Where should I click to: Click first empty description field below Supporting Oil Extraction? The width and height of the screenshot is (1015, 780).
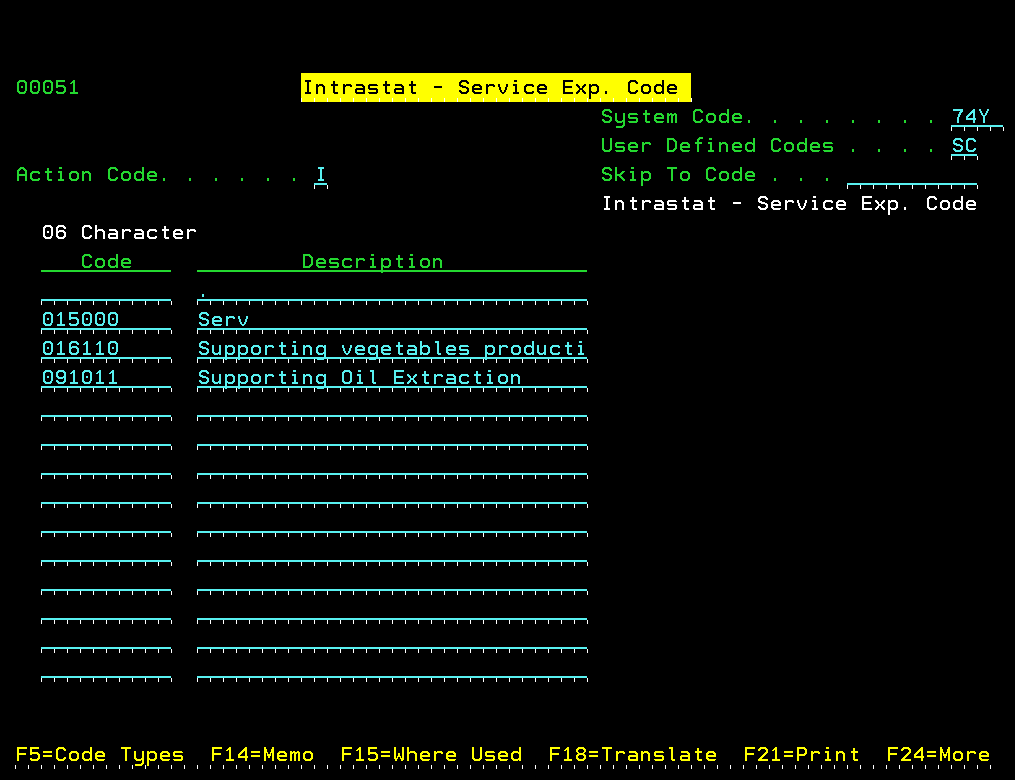point(392,407)
